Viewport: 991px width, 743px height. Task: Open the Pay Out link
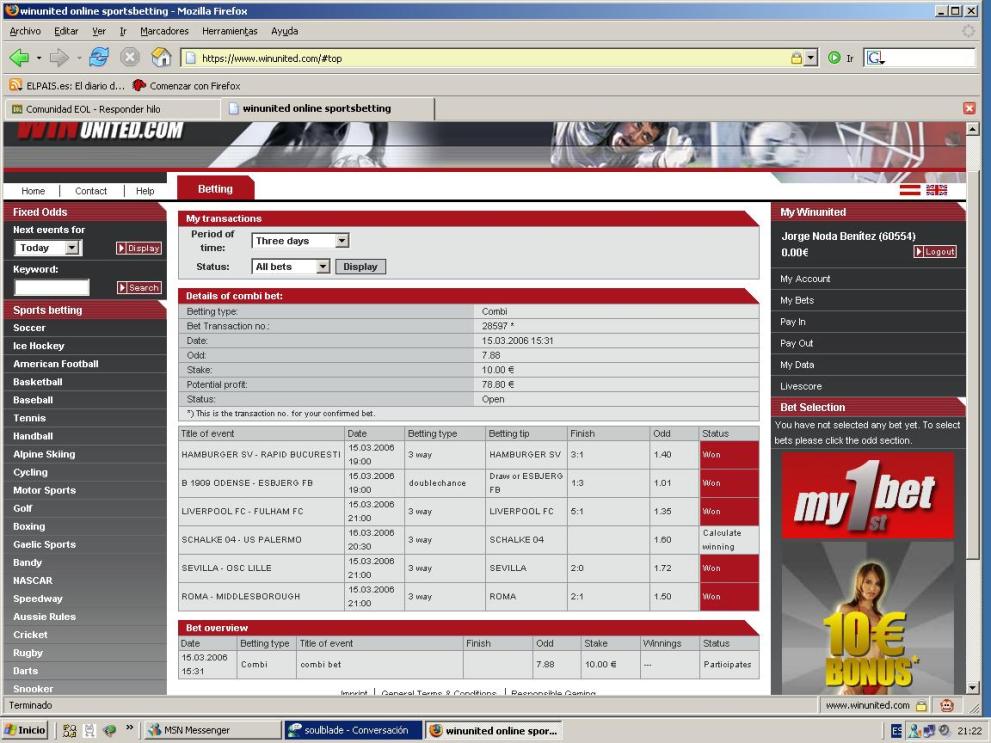(796, 343)
